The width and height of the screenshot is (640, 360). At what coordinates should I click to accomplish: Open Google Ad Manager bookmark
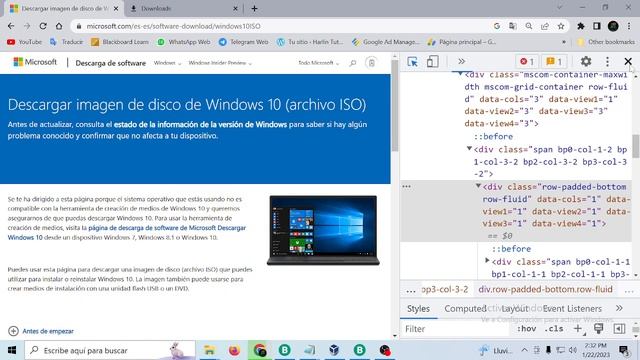point(386,42)
